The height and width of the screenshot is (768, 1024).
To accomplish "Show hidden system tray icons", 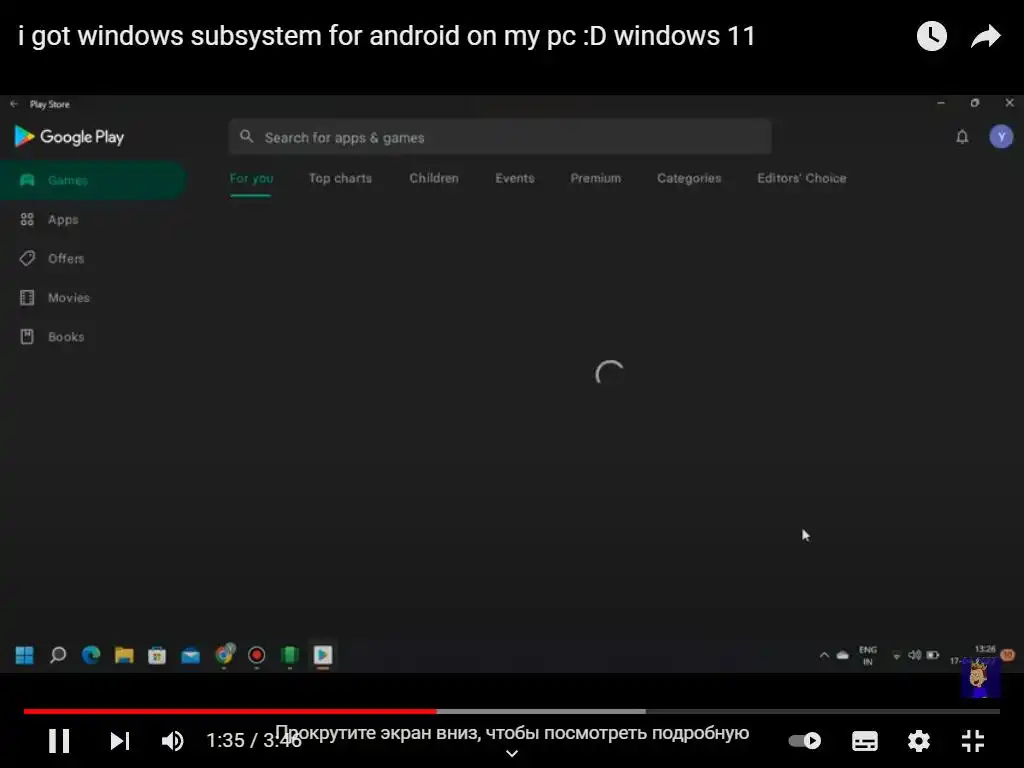I will tap(824, 655).
